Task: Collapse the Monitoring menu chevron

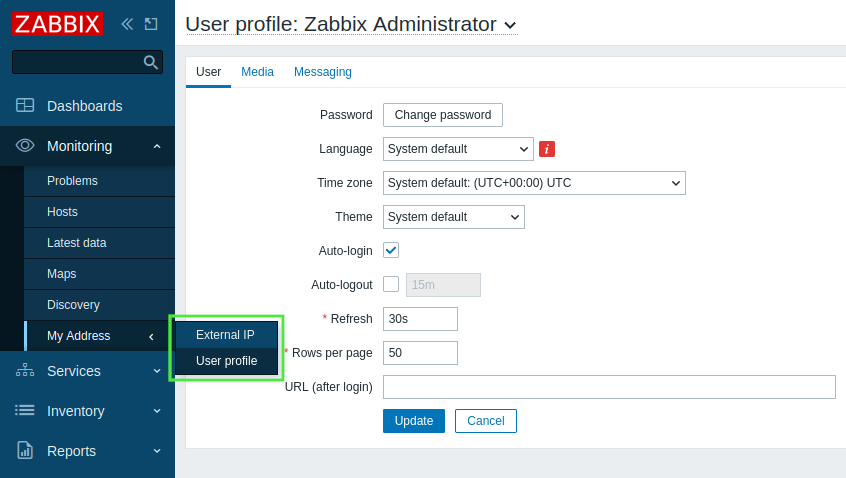Action: pos(157,146)
